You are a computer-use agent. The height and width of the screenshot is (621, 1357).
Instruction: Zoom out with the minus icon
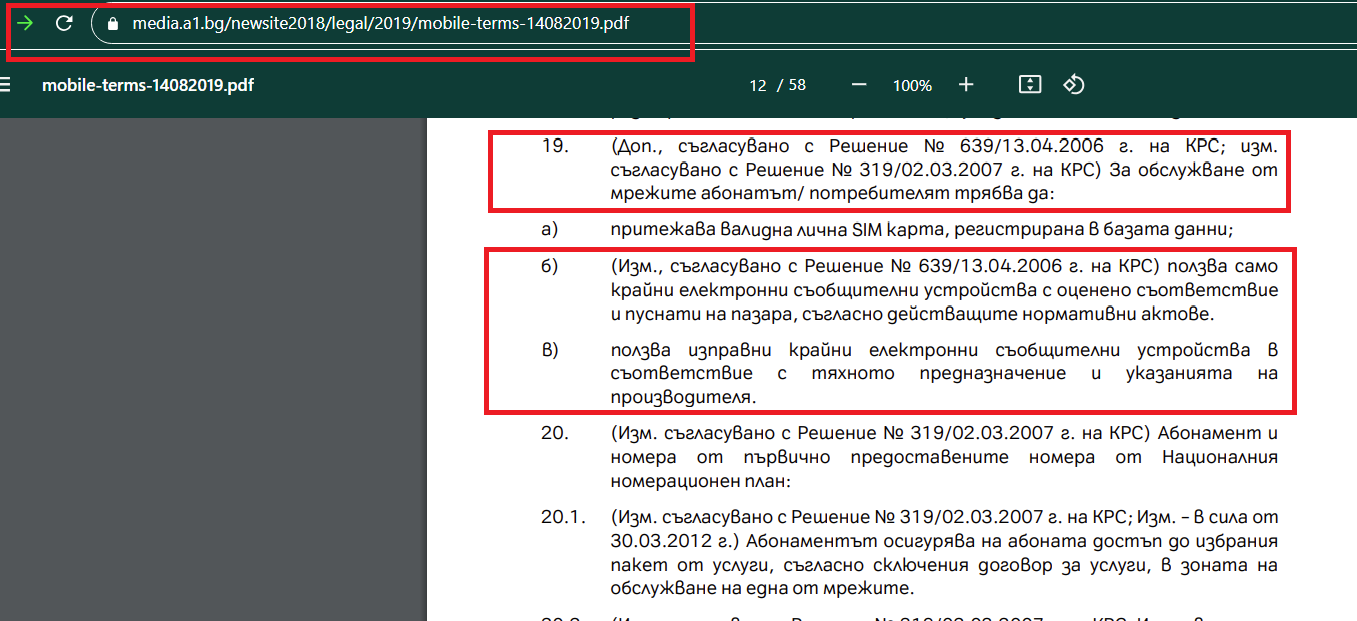pyautogui.click(x=858, y=85)
